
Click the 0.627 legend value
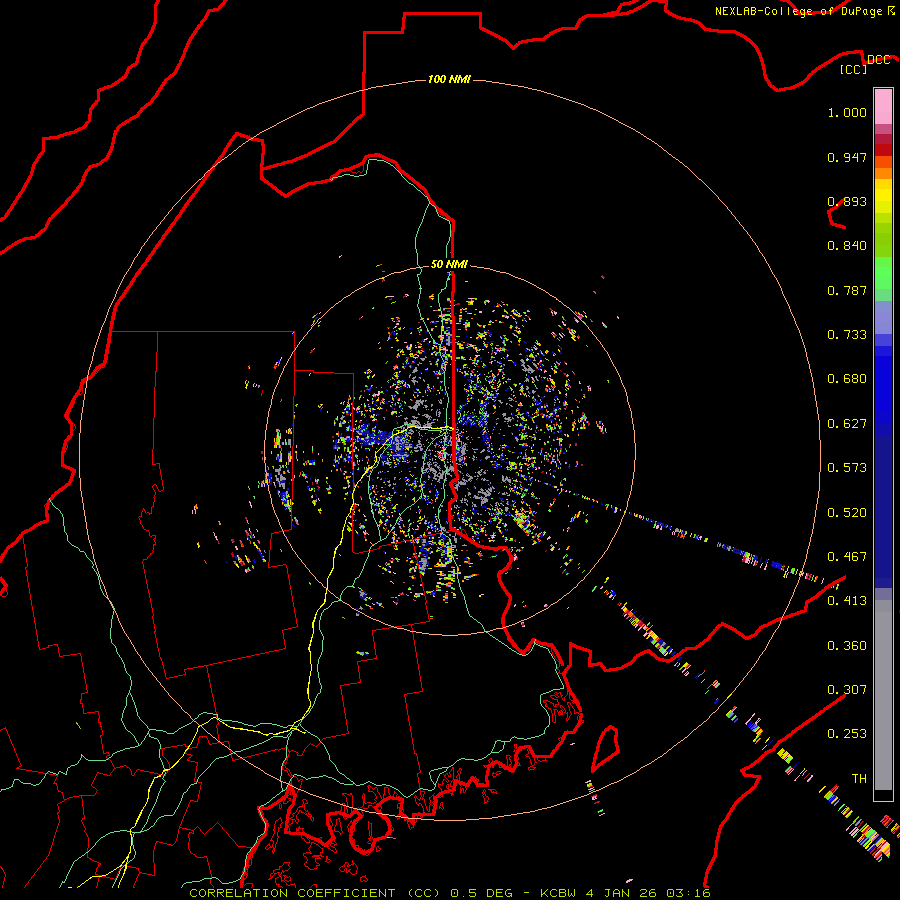tap(847, 424)
